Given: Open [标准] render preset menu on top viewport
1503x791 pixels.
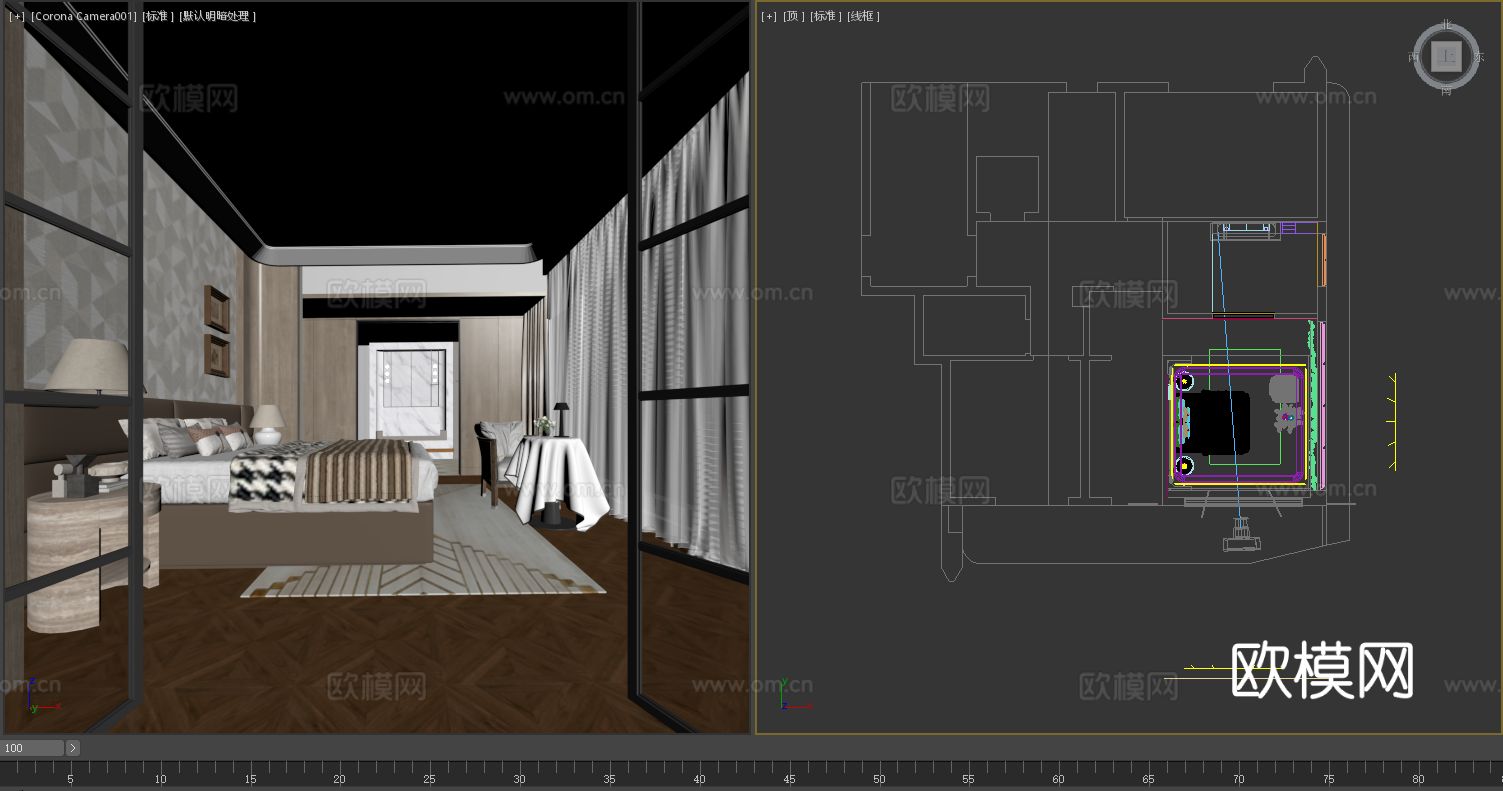Looking at the screenshot, I should 825,16.
